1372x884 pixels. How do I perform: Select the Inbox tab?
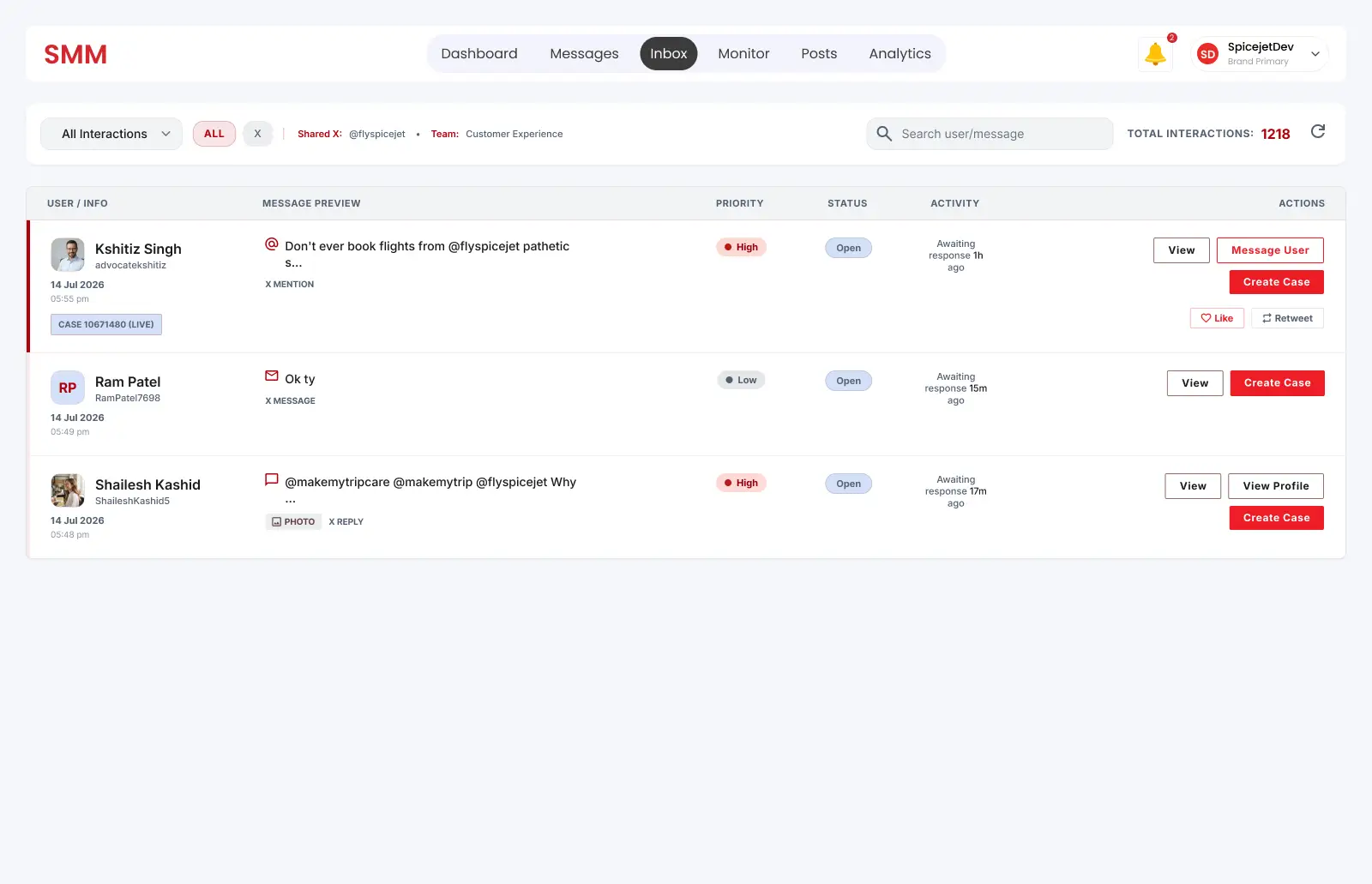pos(669,53)
